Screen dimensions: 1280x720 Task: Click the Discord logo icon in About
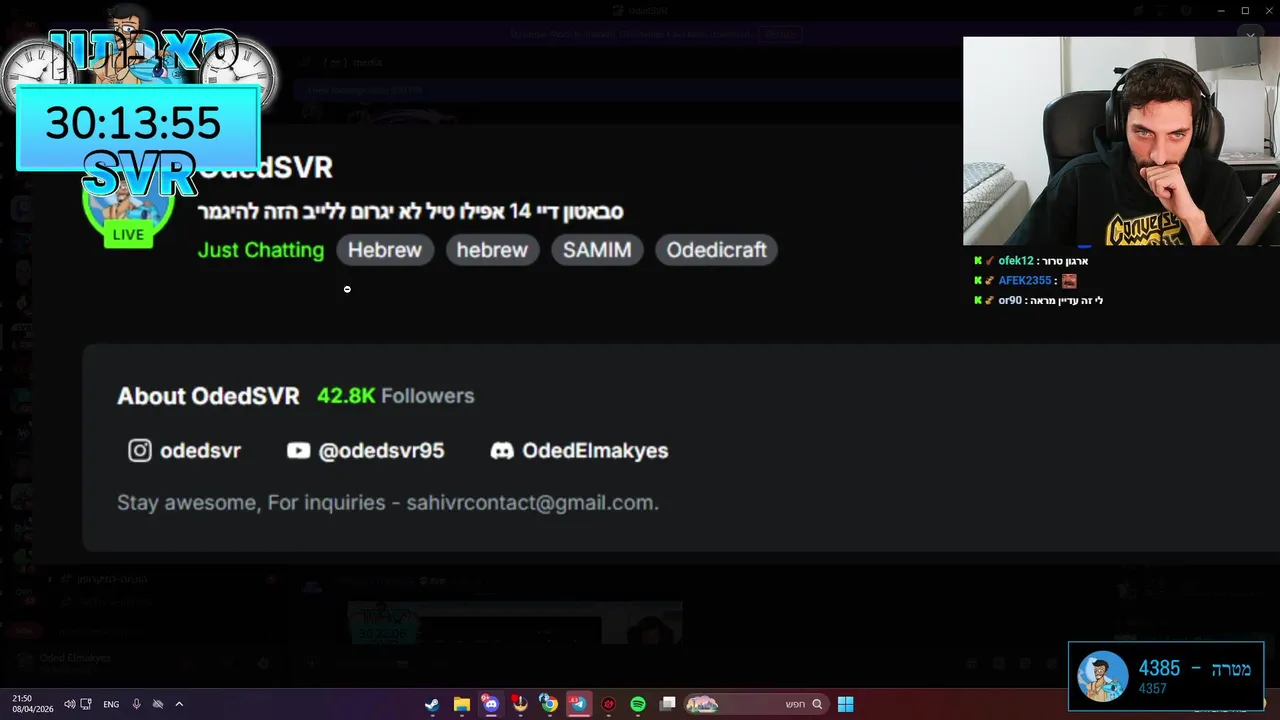pyautogui.click(x=502, y=451)
